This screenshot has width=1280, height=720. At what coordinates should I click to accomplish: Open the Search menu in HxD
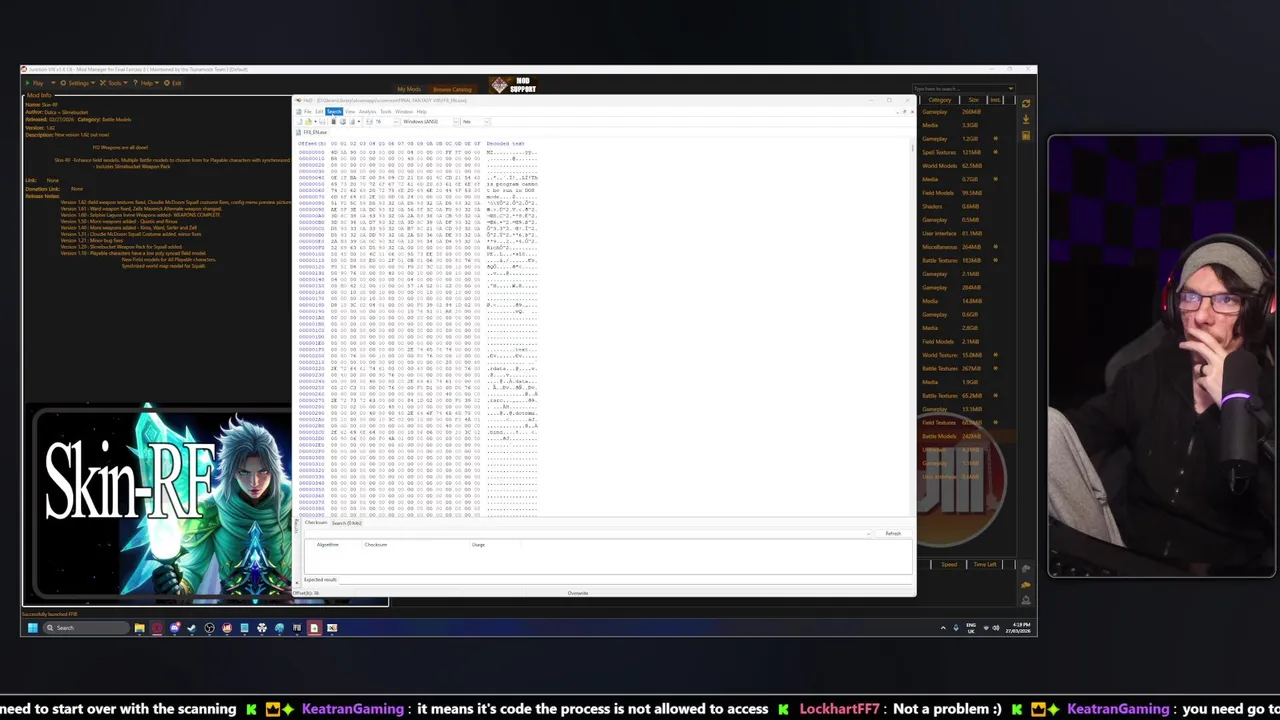[334, 111]
